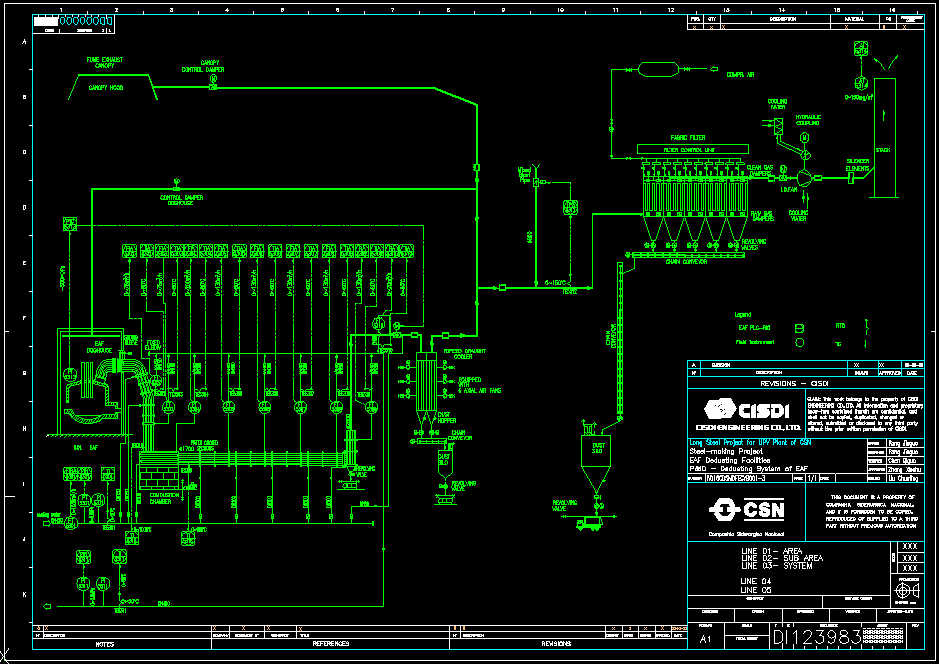Viewport: 939px width, 664px height.
Task: Select LINE 01- AREA text
Action: pyautogui.click(x=771, y=551)
